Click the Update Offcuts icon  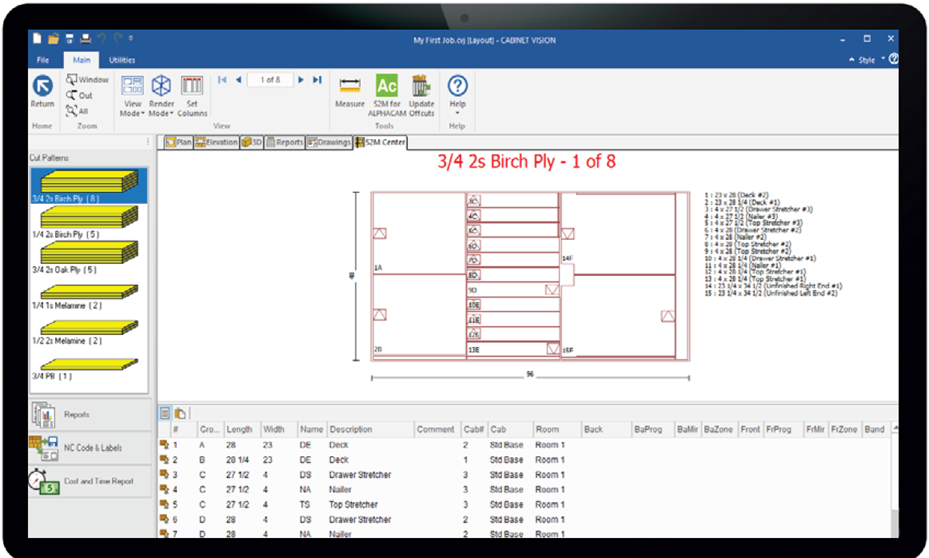click(421, 91)
